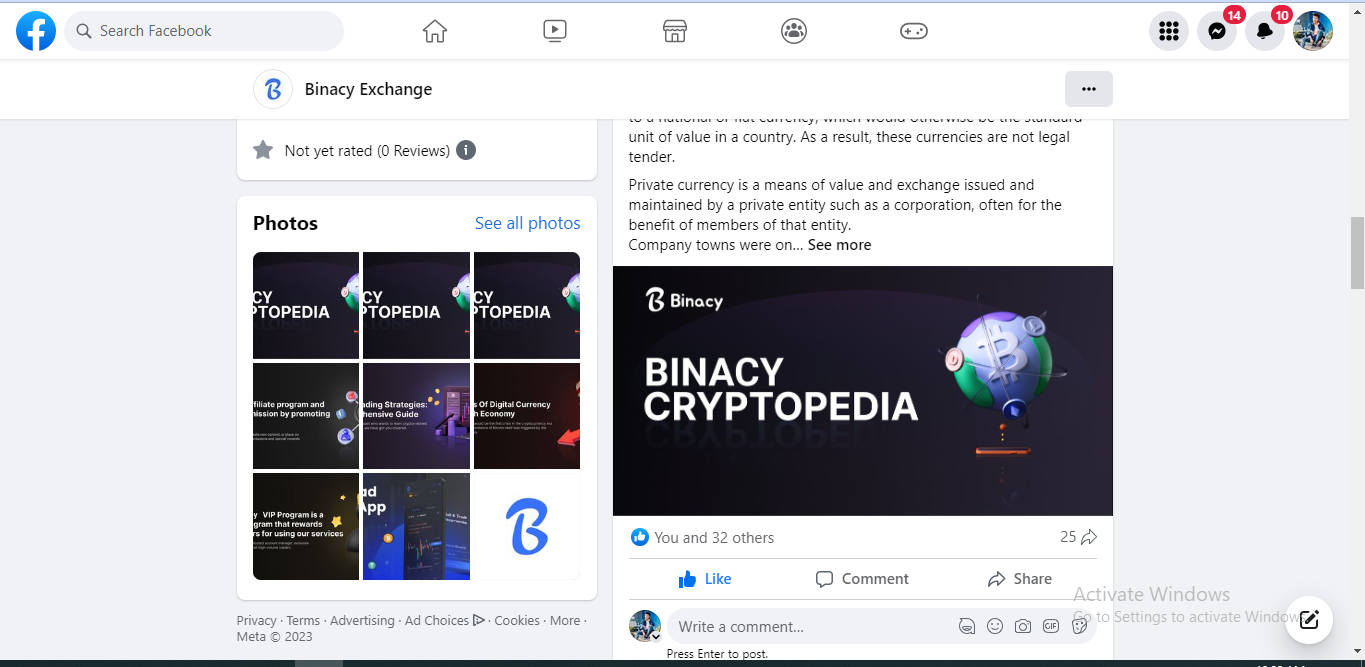Click the Share button on the post
This screenshot has height=667, width=1365.
tap(1019, 579)
